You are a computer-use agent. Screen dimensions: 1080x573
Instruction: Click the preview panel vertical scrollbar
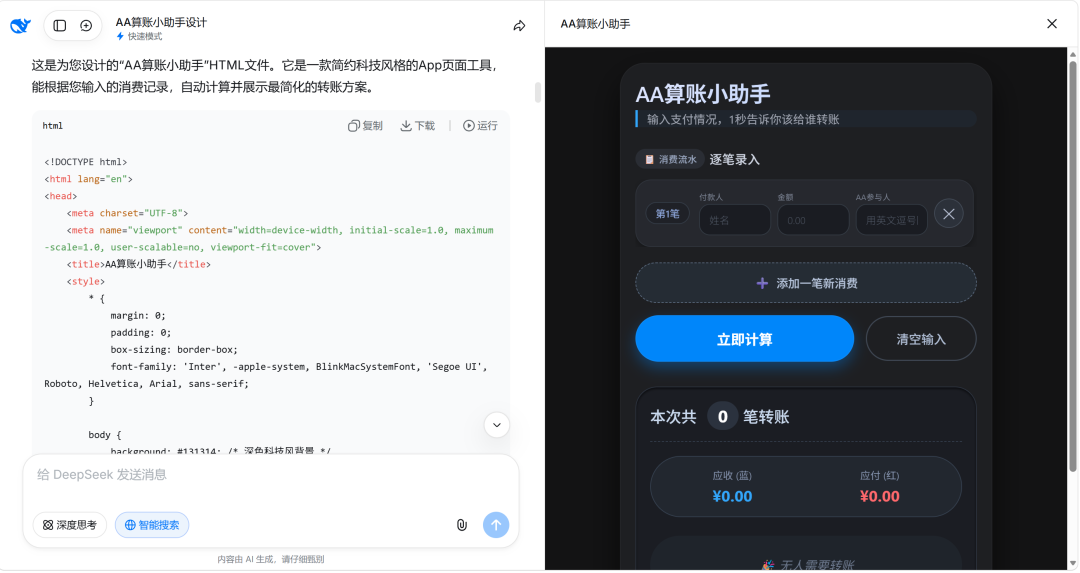[x=1072, y=265]
